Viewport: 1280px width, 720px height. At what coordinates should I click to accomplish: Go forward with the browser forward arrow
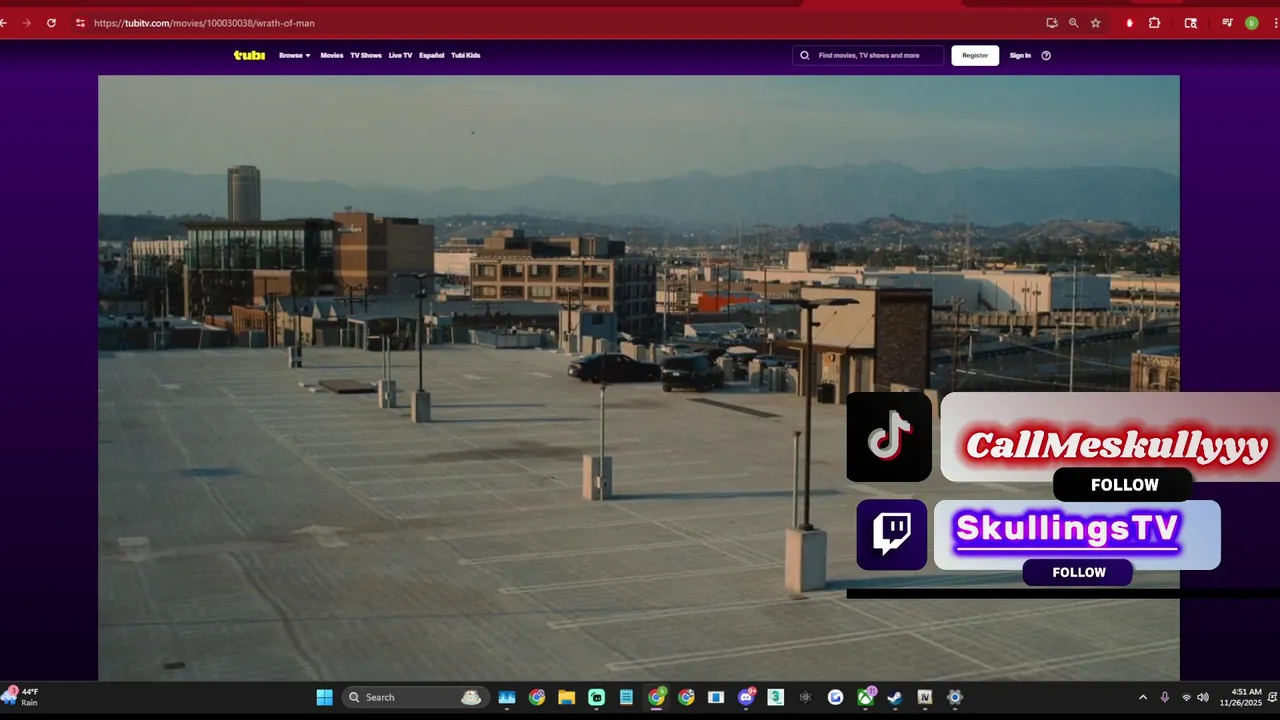coord(27,23)
